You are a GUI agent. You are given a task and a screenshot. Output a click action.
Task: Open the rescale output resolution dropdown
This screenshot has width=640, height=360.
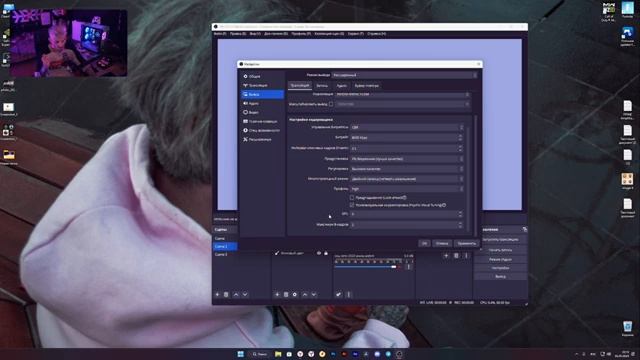tap(402, 104)
